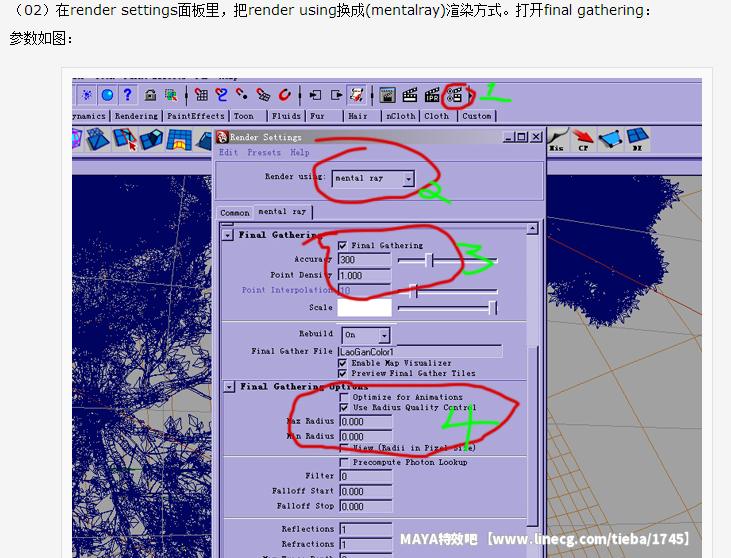Click the Max Radius value field
Screen dimensions: 731x558
(x=366, y=422)
